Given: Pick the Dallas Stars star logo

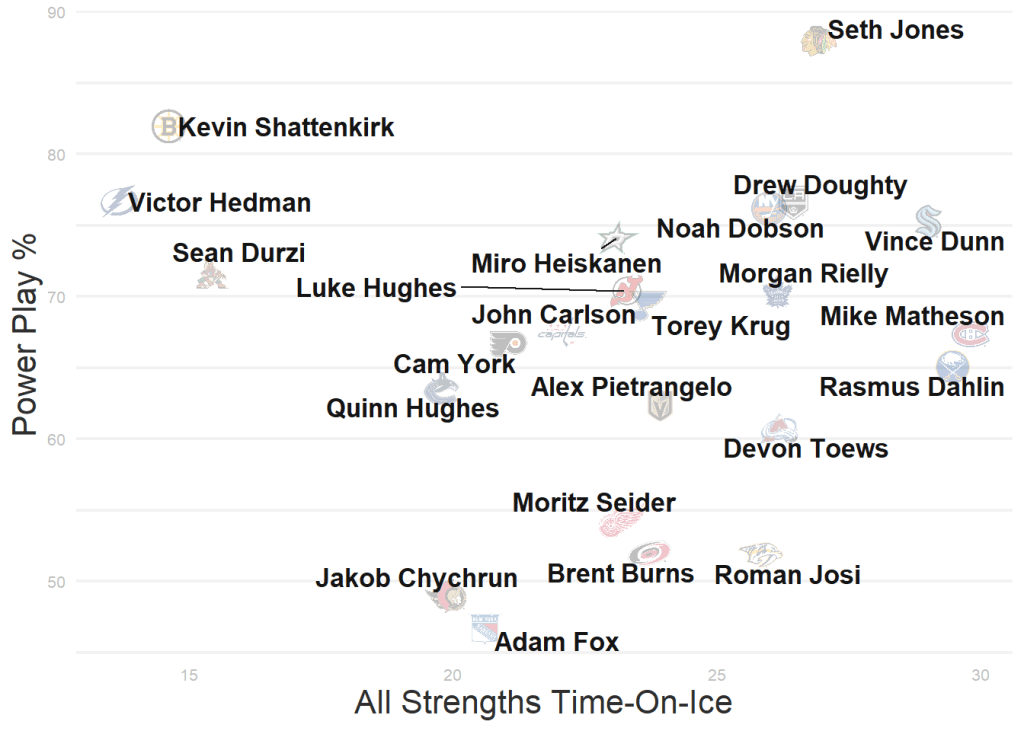Looking at the screenshot, I should coord(617,238).
